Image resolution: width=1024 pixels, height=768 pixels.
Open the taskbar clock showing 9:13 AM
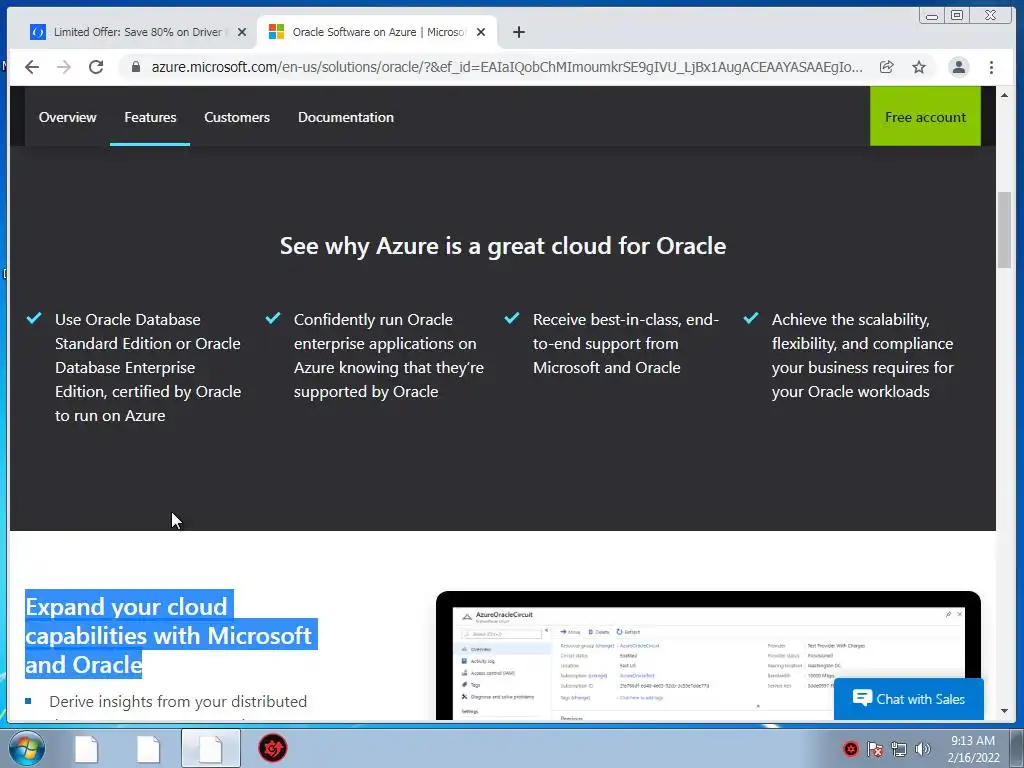tap(973, 749)
